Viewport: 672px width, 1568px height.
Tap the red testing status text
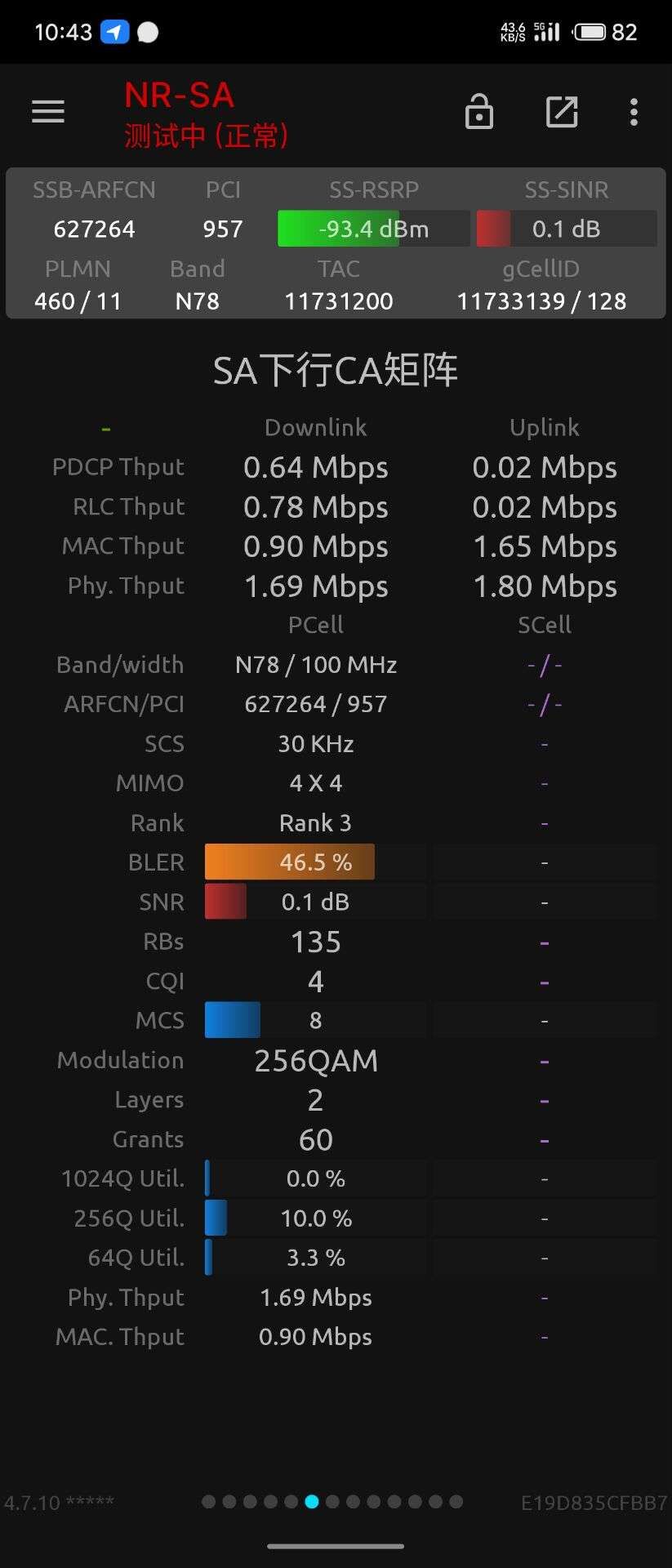(x=207, y=136)
